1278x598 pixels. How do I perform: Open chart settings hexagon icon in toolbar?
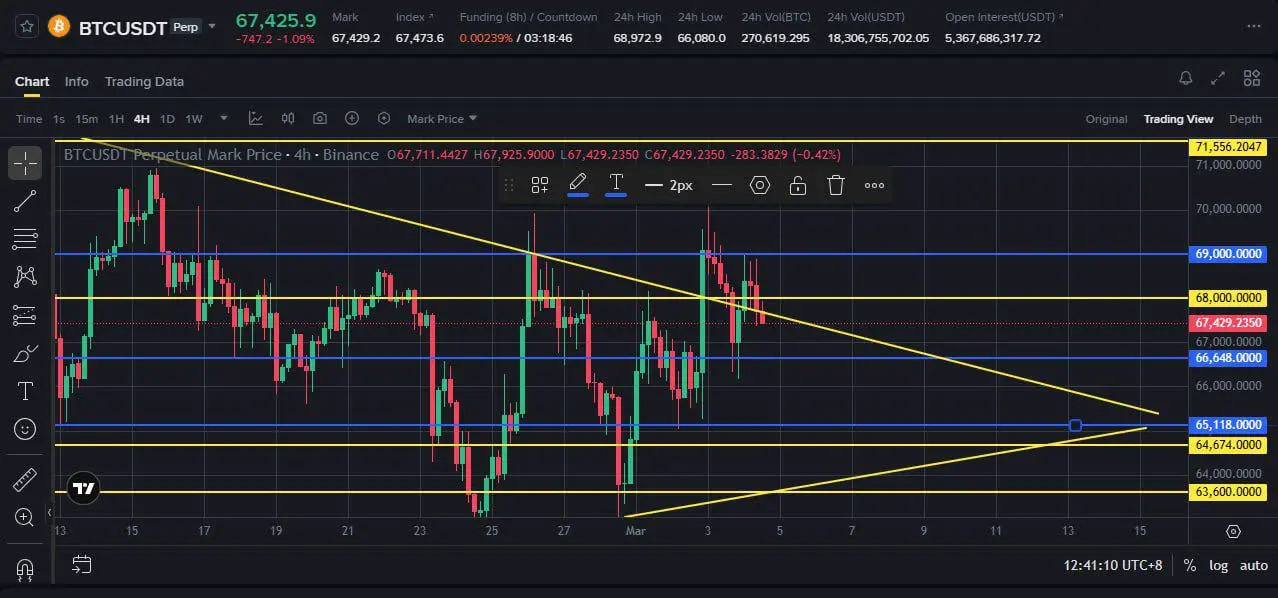(x=384, y=118)
